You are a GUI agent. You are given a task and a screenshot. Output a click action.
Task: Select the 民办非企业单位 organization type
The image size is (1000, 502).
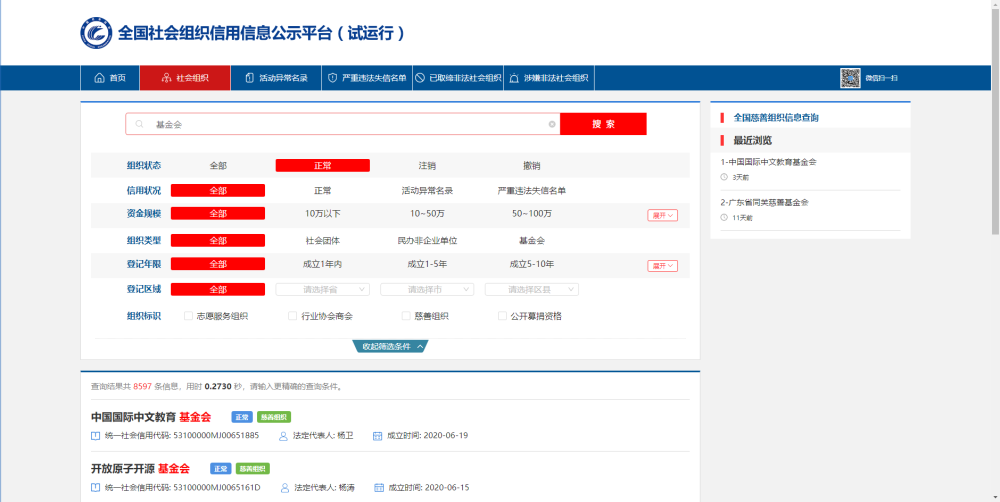click(427, 240)
